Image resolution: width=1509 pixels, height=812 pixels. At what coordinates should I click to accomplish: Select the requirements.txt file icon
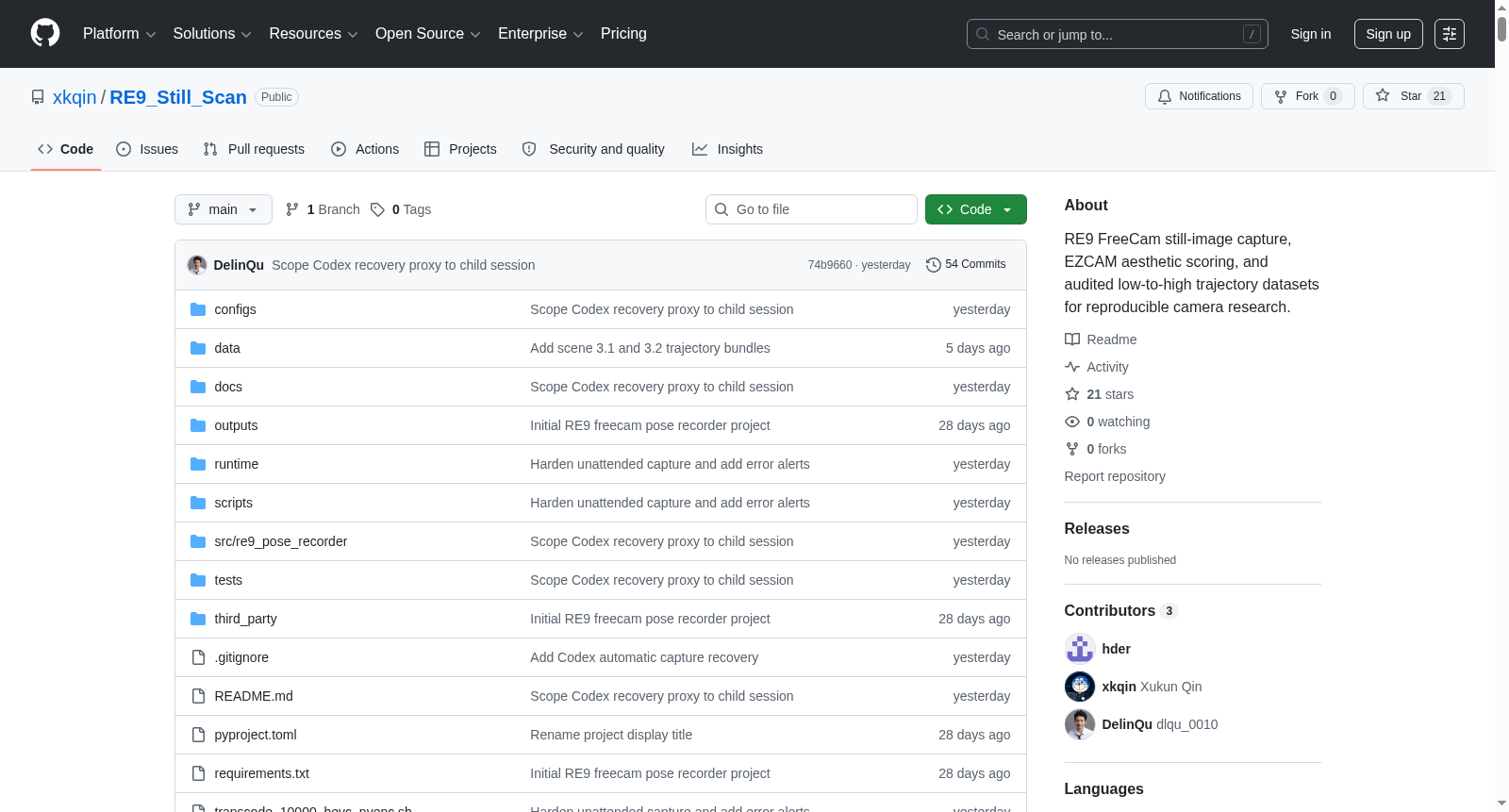point(198,773)
